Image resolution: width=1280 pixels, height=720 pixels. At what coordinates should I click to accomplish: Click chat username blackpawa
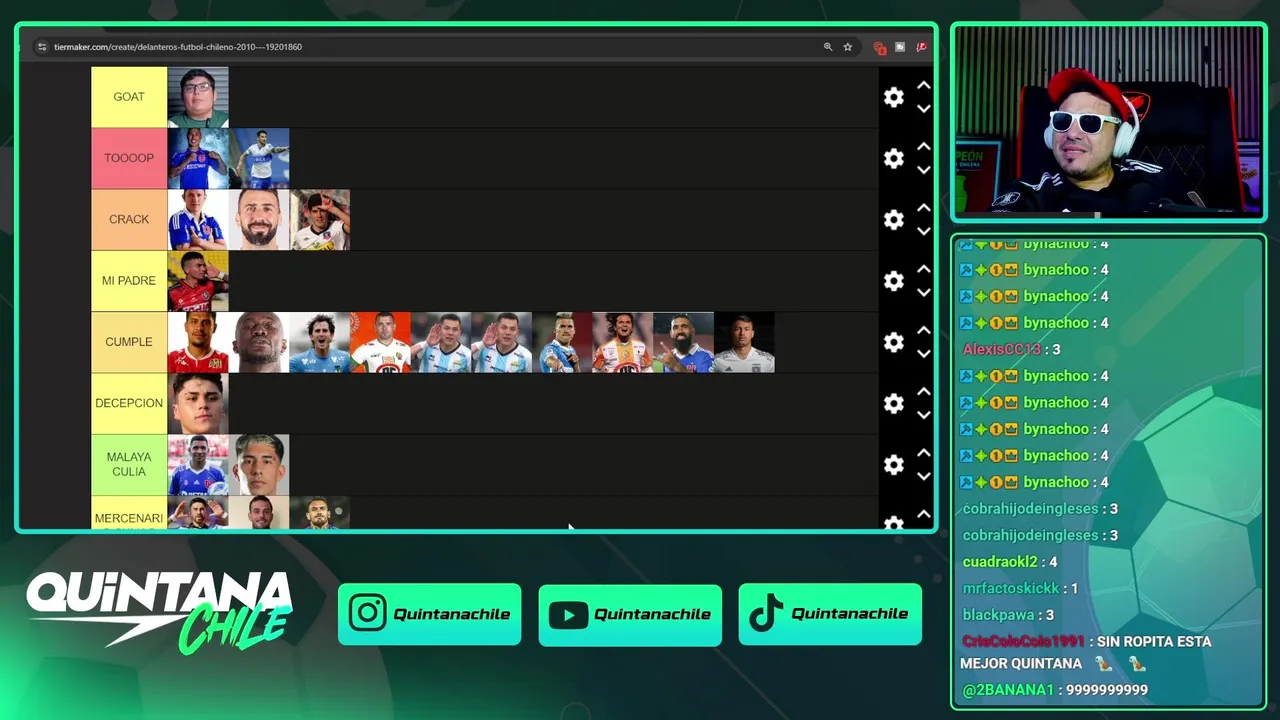coord(998,615)
